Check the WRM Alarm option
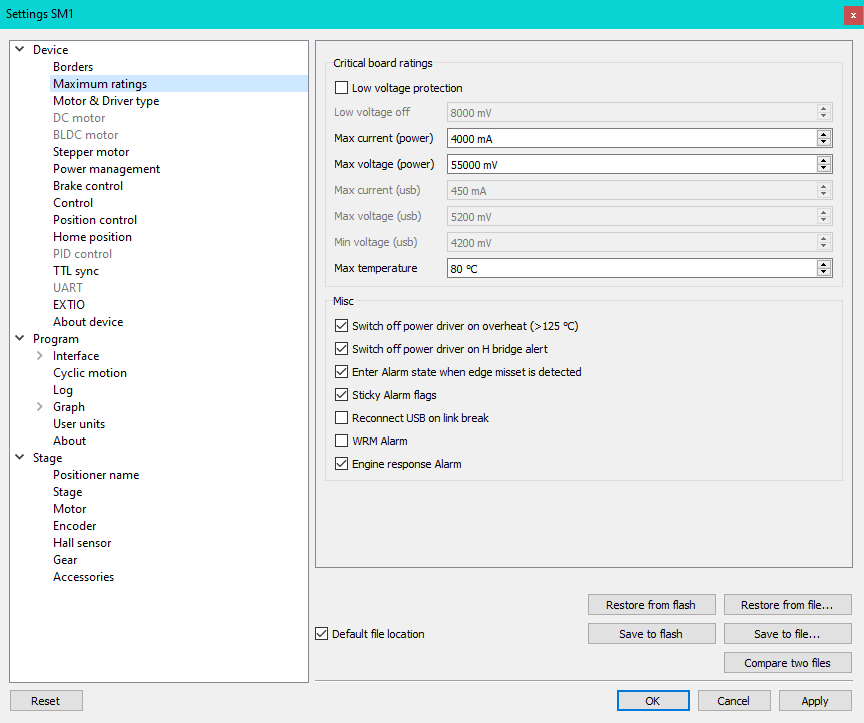The height and width of the screenshot is (723, 864). coord(342,441)
